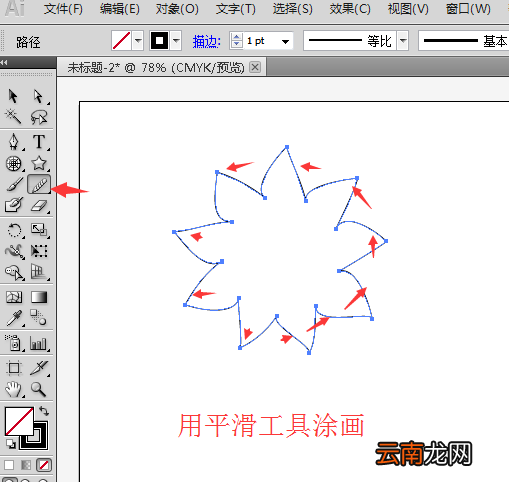Screen dimensions: 509x482
Task: Set paint mode to None
Action: tap(44, 465)
